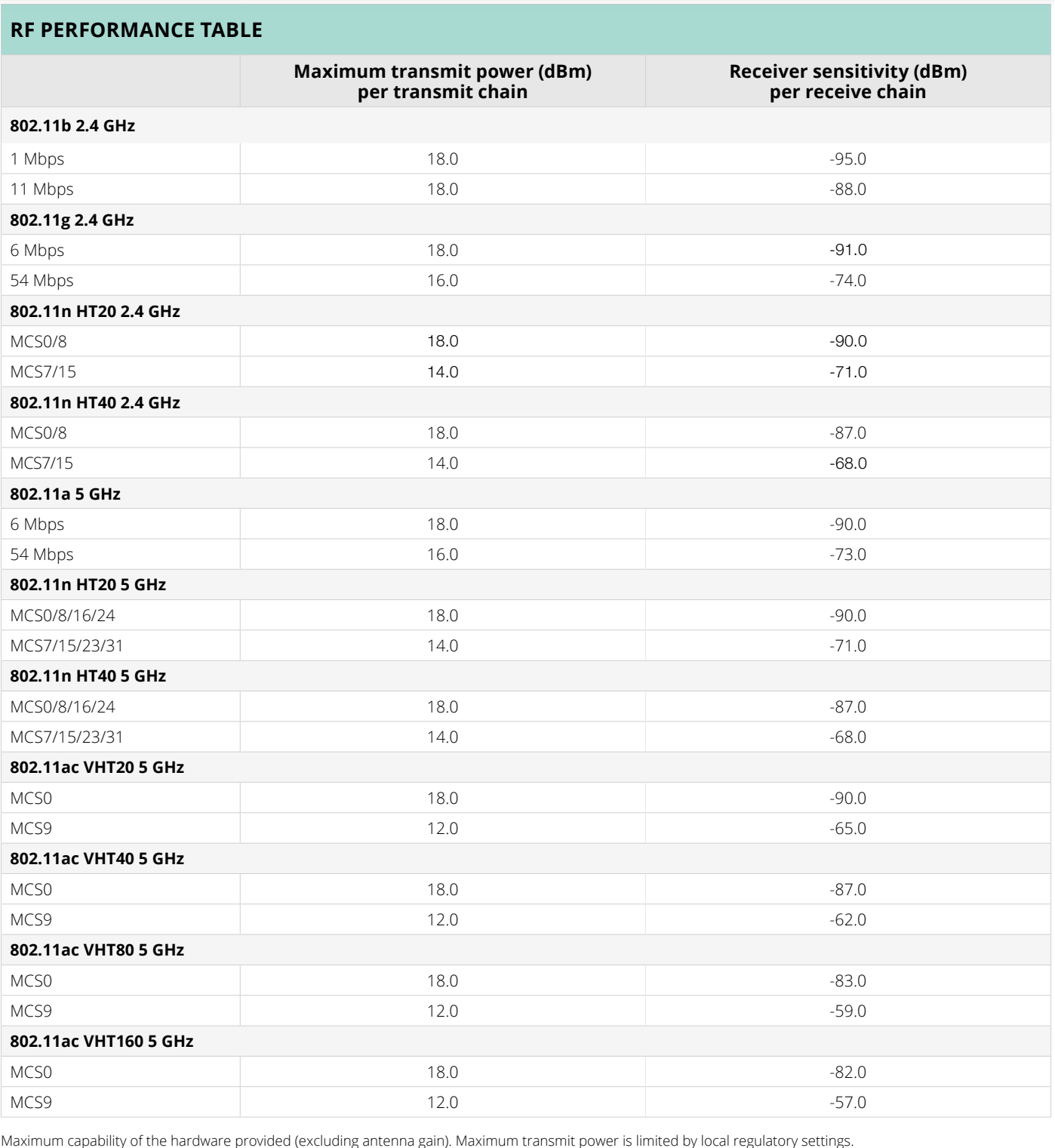Viewport: 1055px width, 1148px height.
Task: Click the 802.11ac VHT20 5 GHz heading
Action: (x=97, y=768)
